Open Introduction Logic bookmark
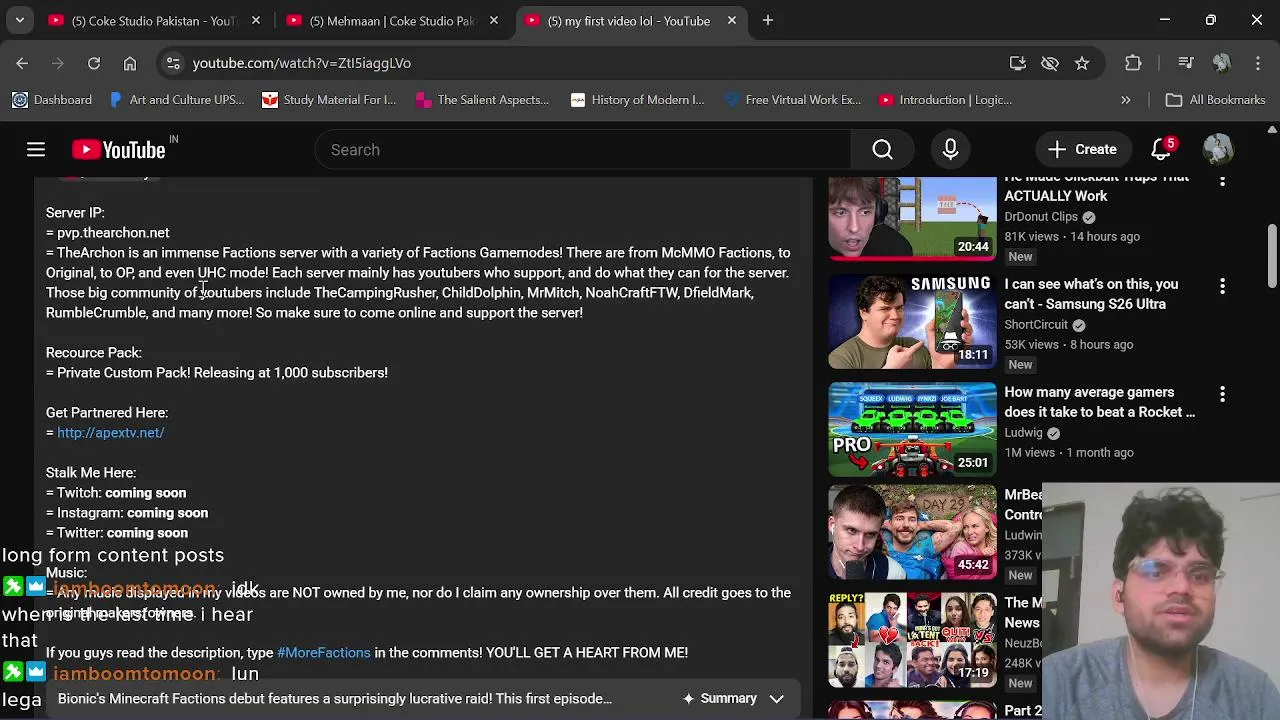 945,100
